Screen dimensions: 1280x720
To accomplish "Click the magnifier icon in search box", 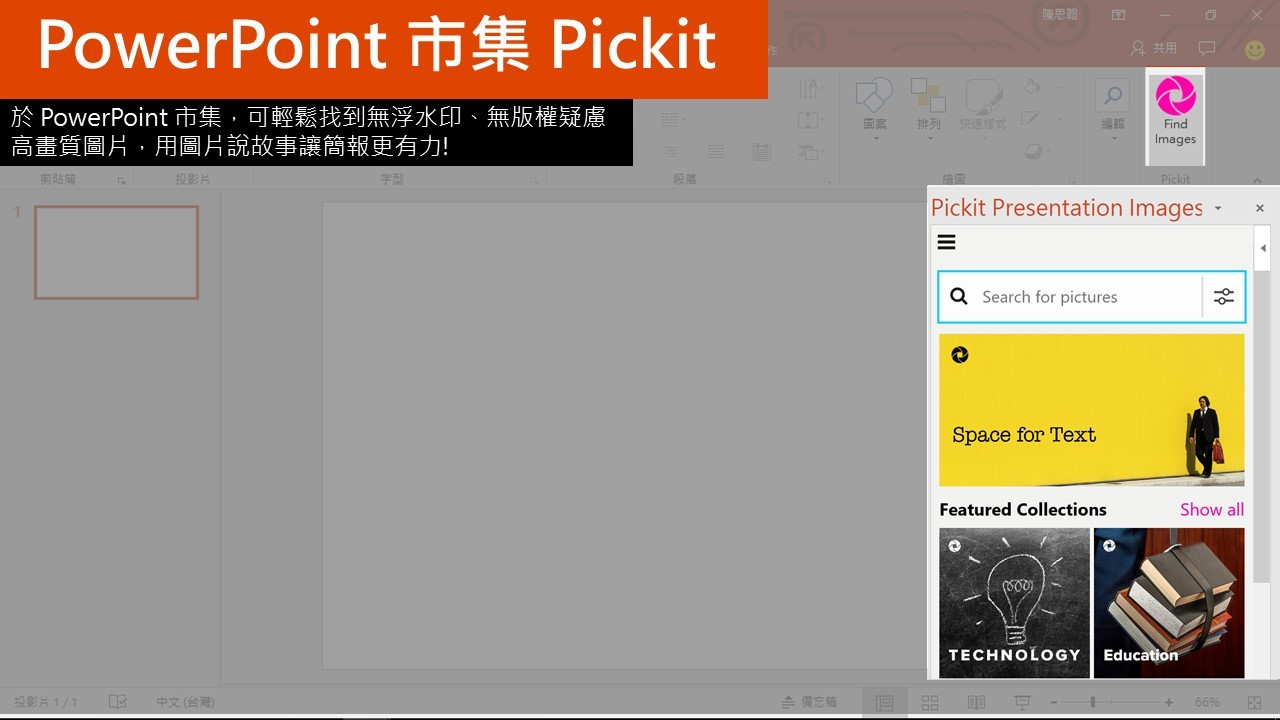I will pos(959,297).
